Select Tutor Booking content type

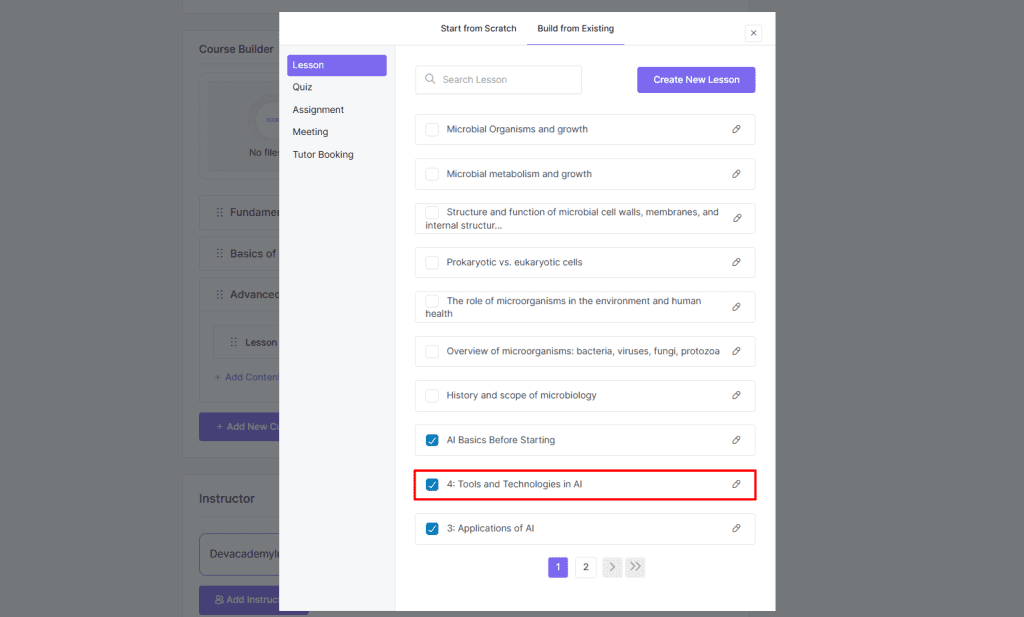[x=322, y=154]
